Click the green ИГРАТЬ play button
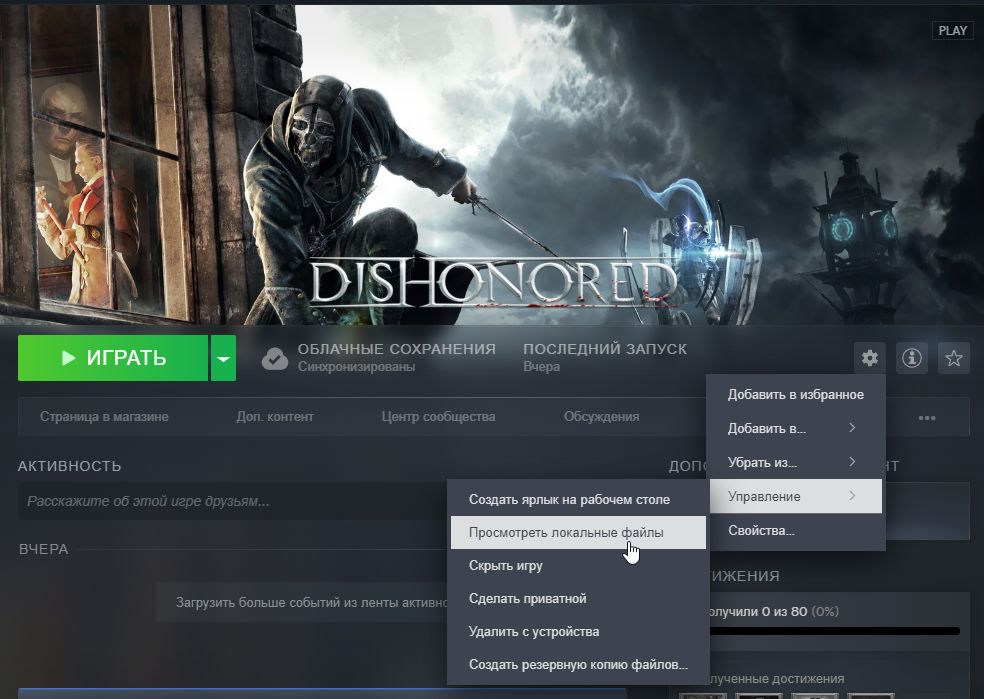This screenshot has width=984, height=699. click(x=113, y=358)
